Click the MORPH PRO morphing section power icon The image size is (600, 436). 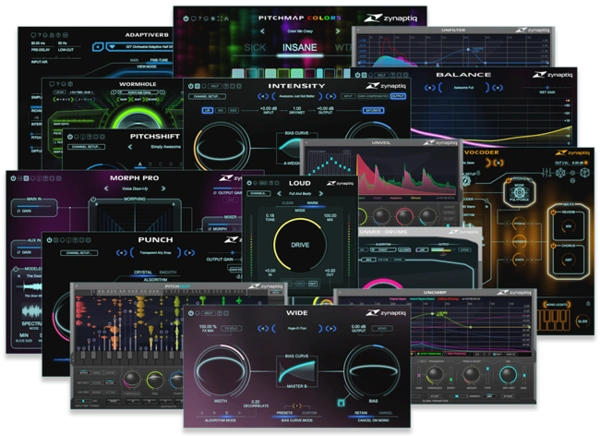coord(93,199)
